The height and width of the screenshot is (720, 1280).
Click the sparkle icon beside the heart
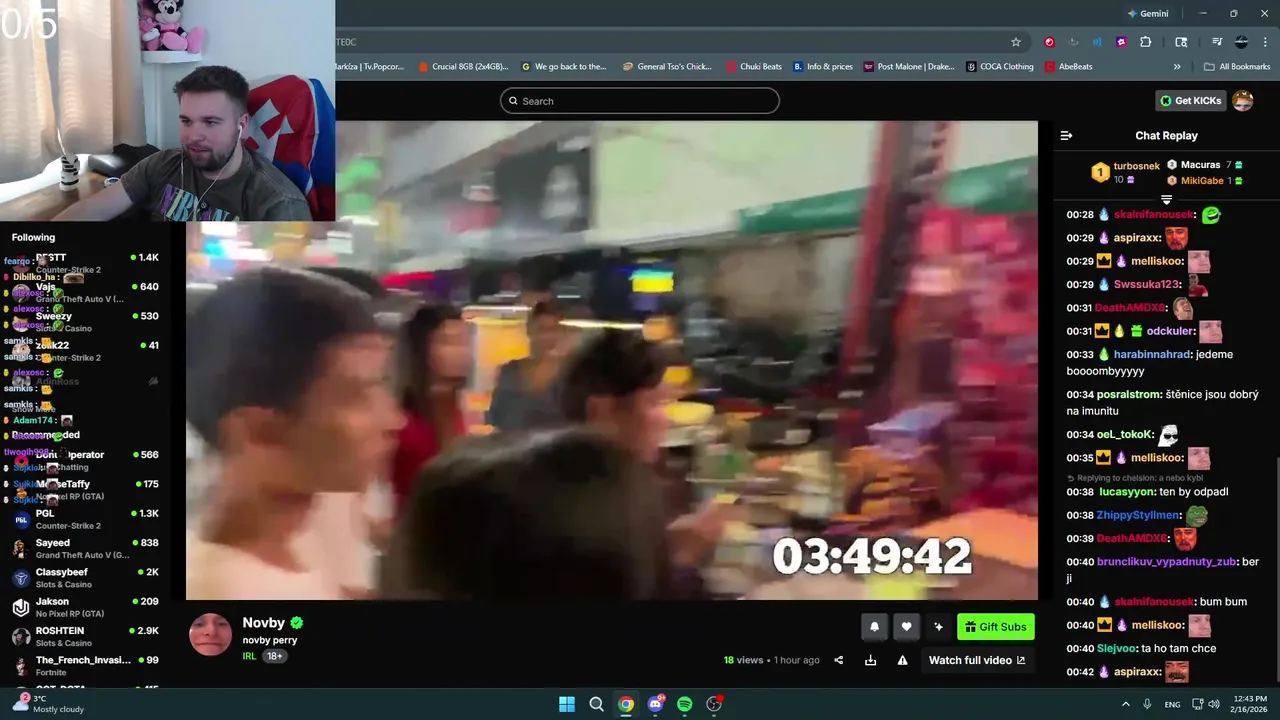pos(938,627)
